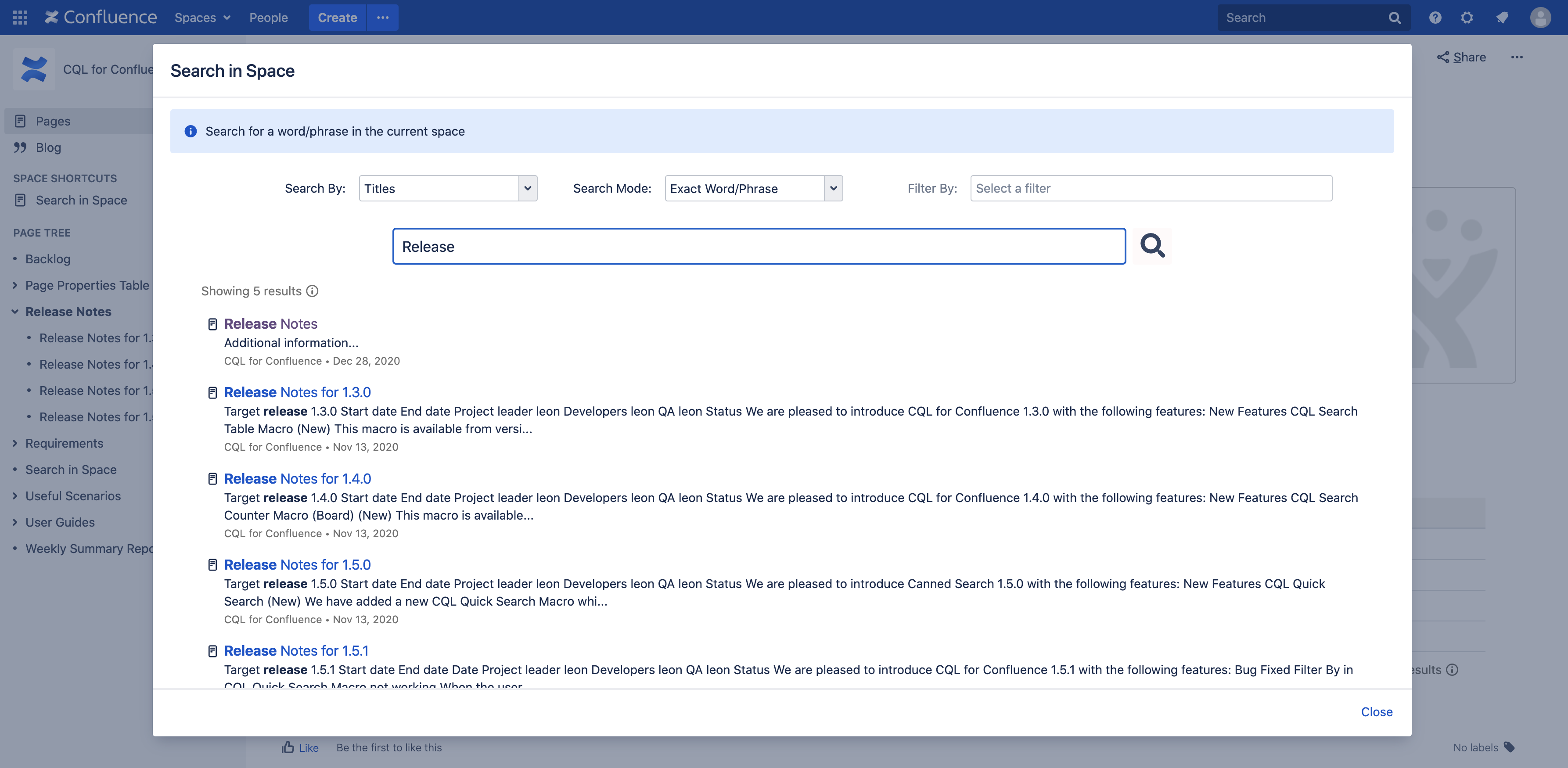Click the Close button in dialog

coord(1376,712)
